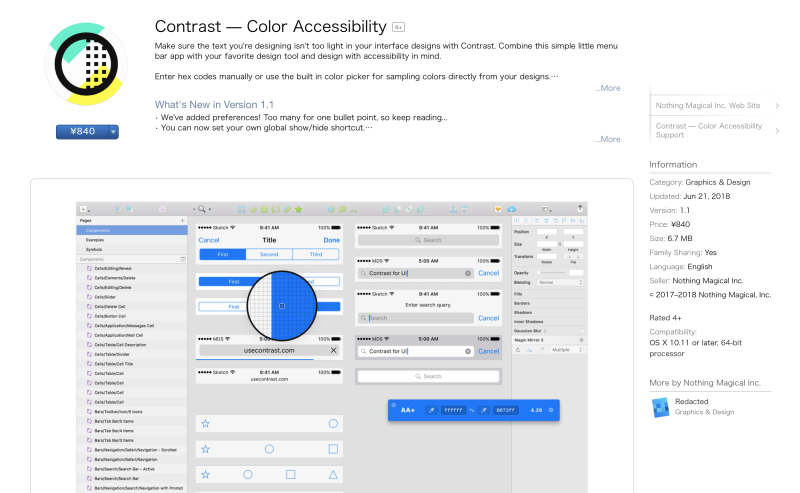The width and height of the screenshot is (800, 493).
Task: Click chevron next to Nothing Magical Web Site
Action: click(777, 106)
